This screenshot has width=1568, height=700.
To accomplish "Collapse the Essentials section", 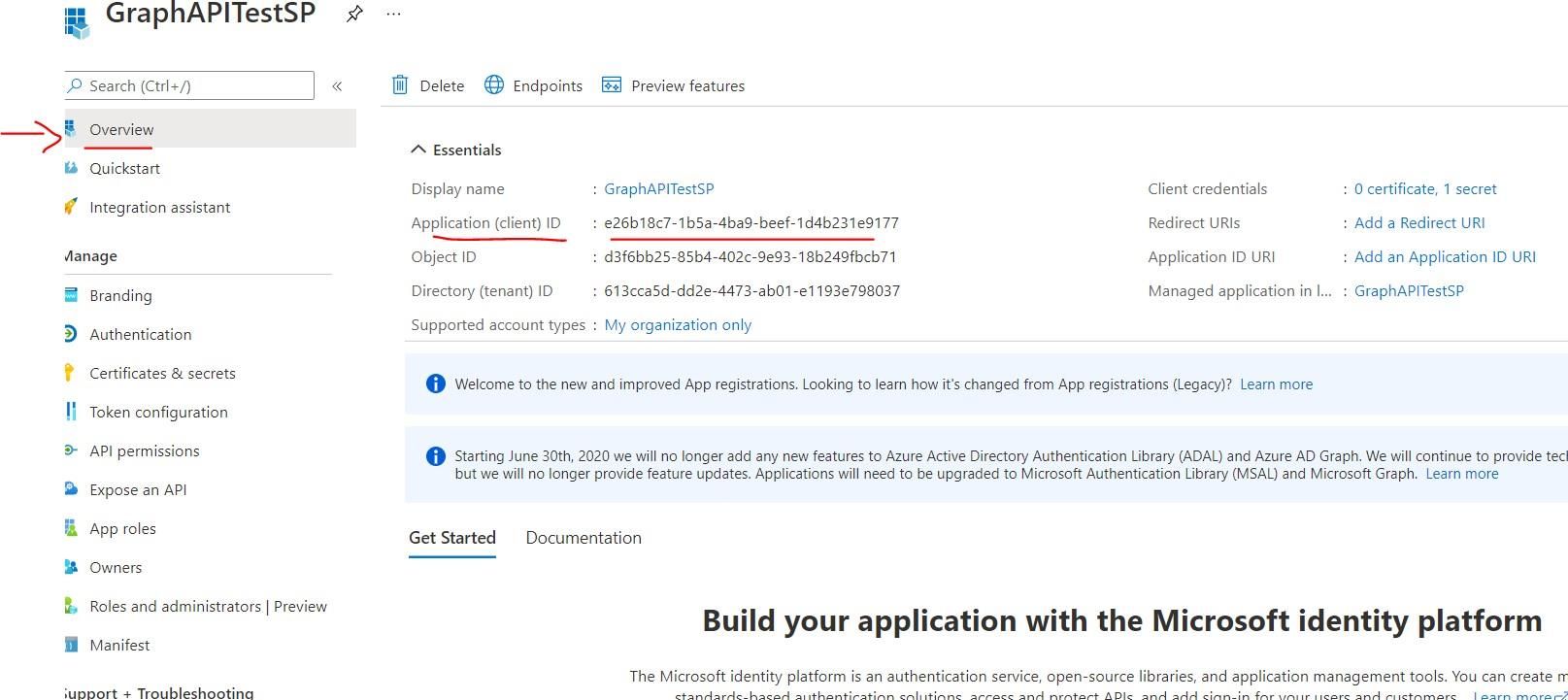I will click(418, 150).
